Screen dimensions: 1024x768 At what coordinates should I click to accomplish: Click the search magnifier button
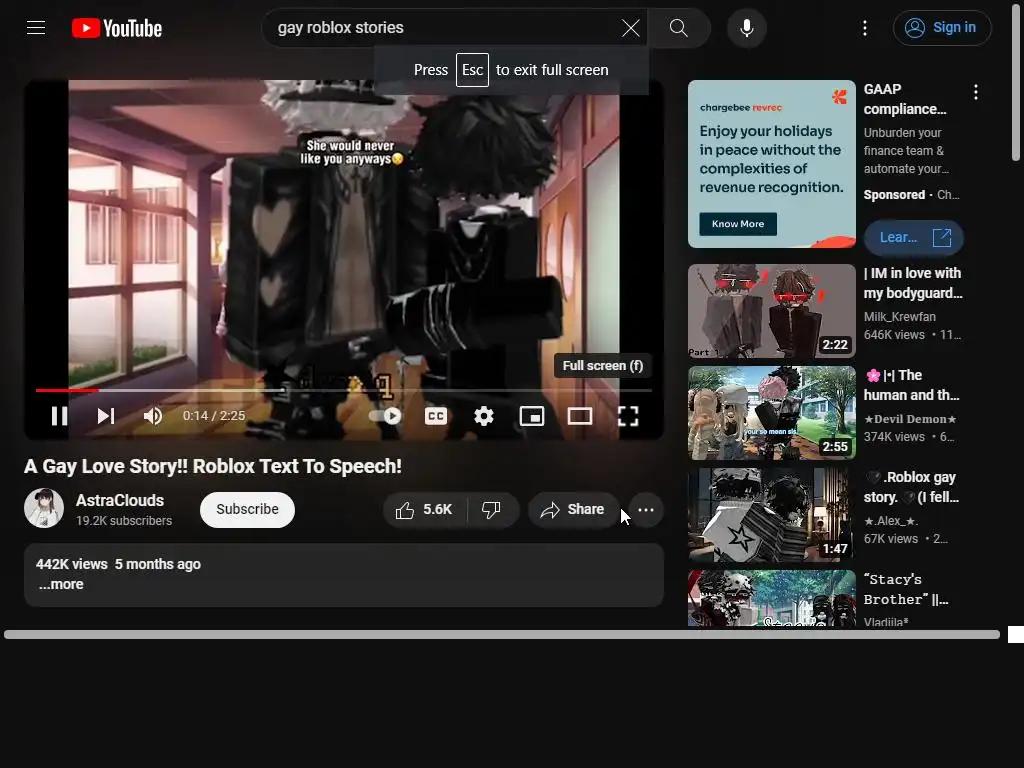(x=679, y=28)
